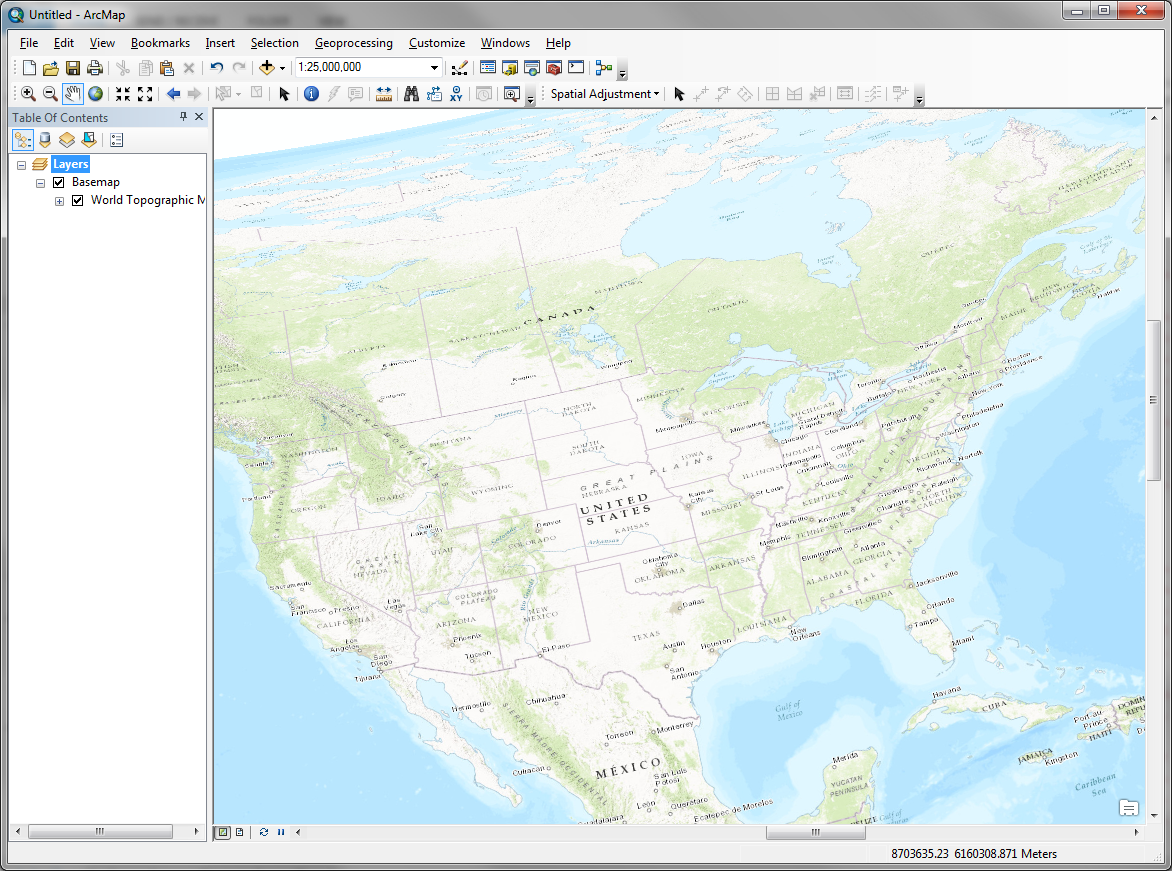Switch to Data View button
Image resolution: width=1172 pixels, height=871 pixels.
[x=223, y=832]
